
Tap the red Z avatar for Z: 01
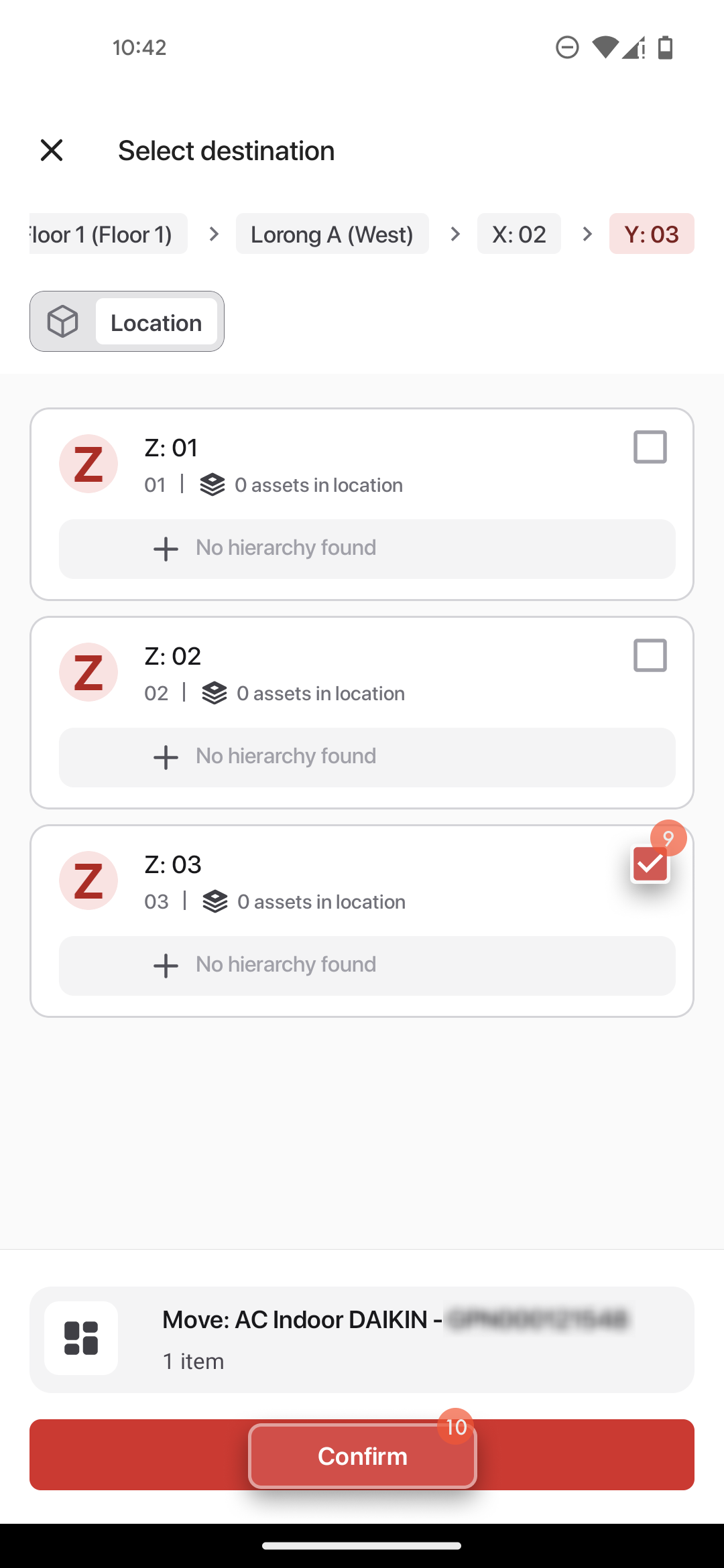(88, 464)
